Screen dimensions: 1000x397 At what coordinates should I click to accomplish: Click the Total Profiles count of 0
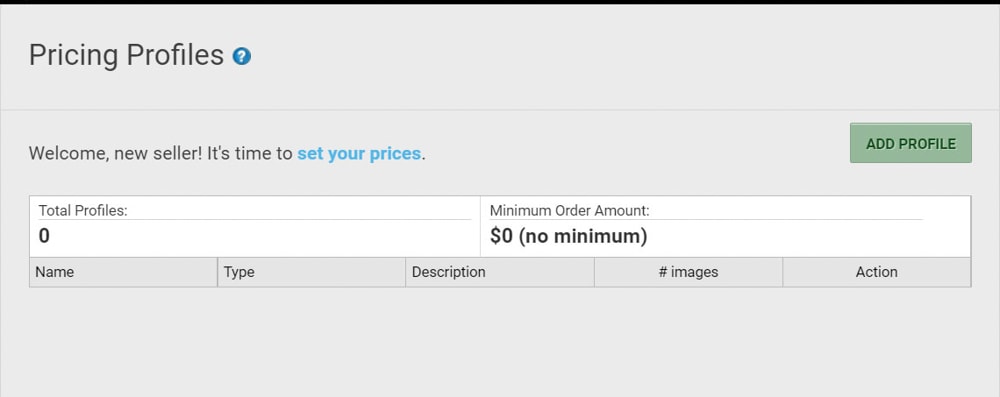pyautogui.click(x=44, y=237)
